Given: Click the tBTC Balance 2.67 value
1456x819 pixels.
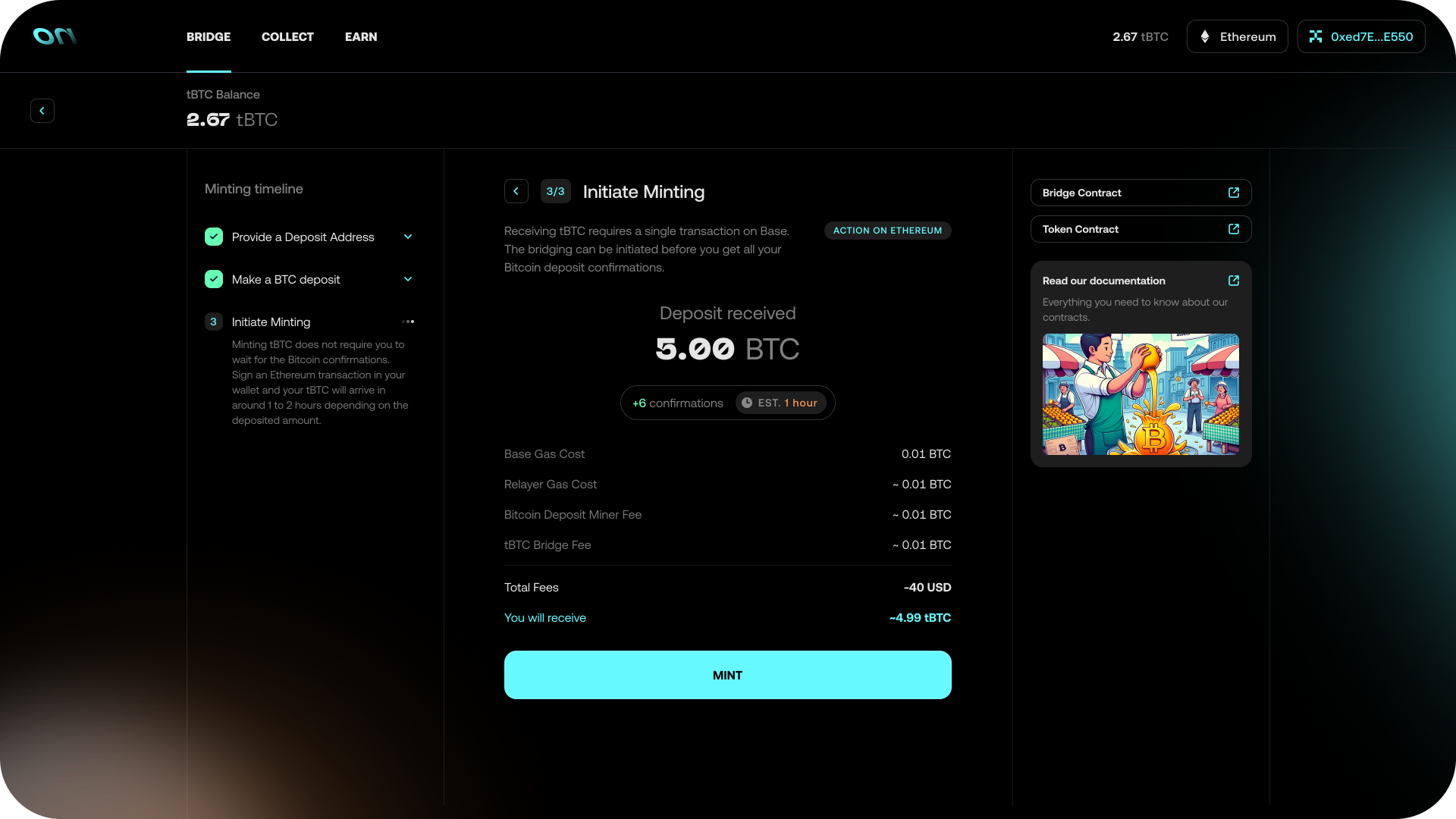Looking at the screenshot, I should pyautogui.click(x=232, y=120).
